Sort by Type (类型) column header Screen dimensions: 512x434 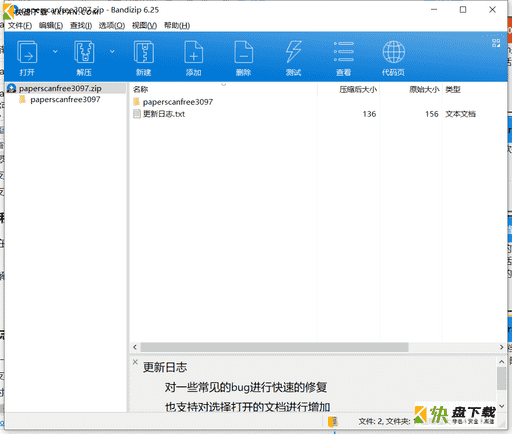pos(453,89)
